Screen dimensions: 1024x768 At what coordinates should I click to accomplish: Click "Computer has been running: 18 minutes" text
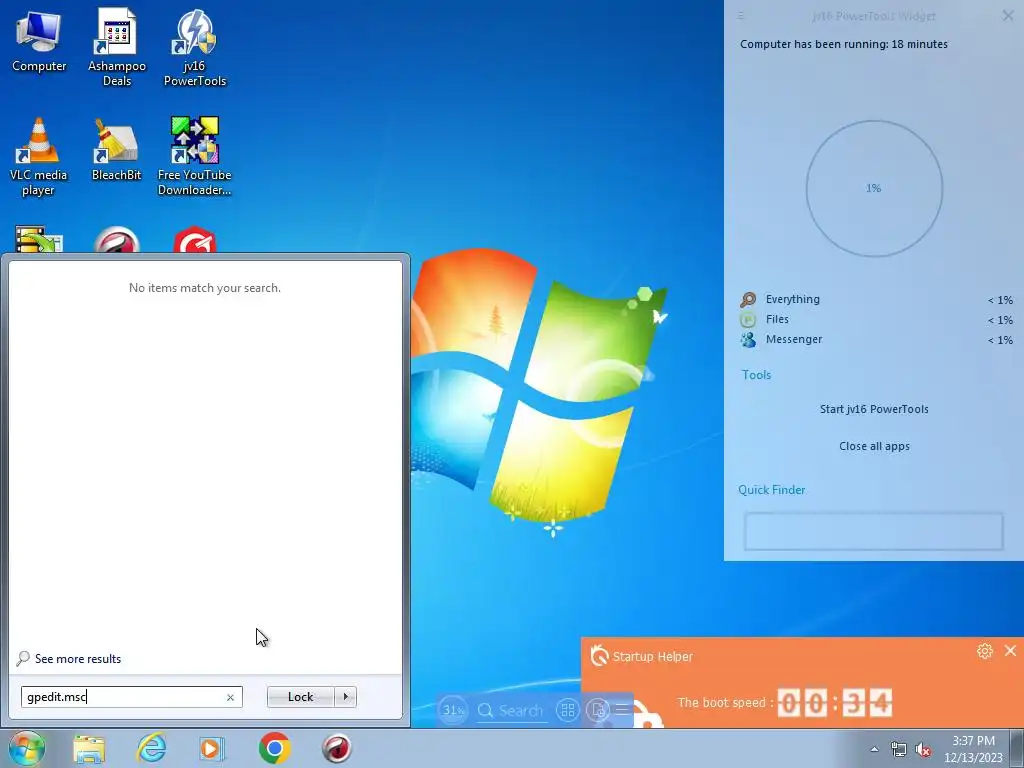[x=844, y=44]
